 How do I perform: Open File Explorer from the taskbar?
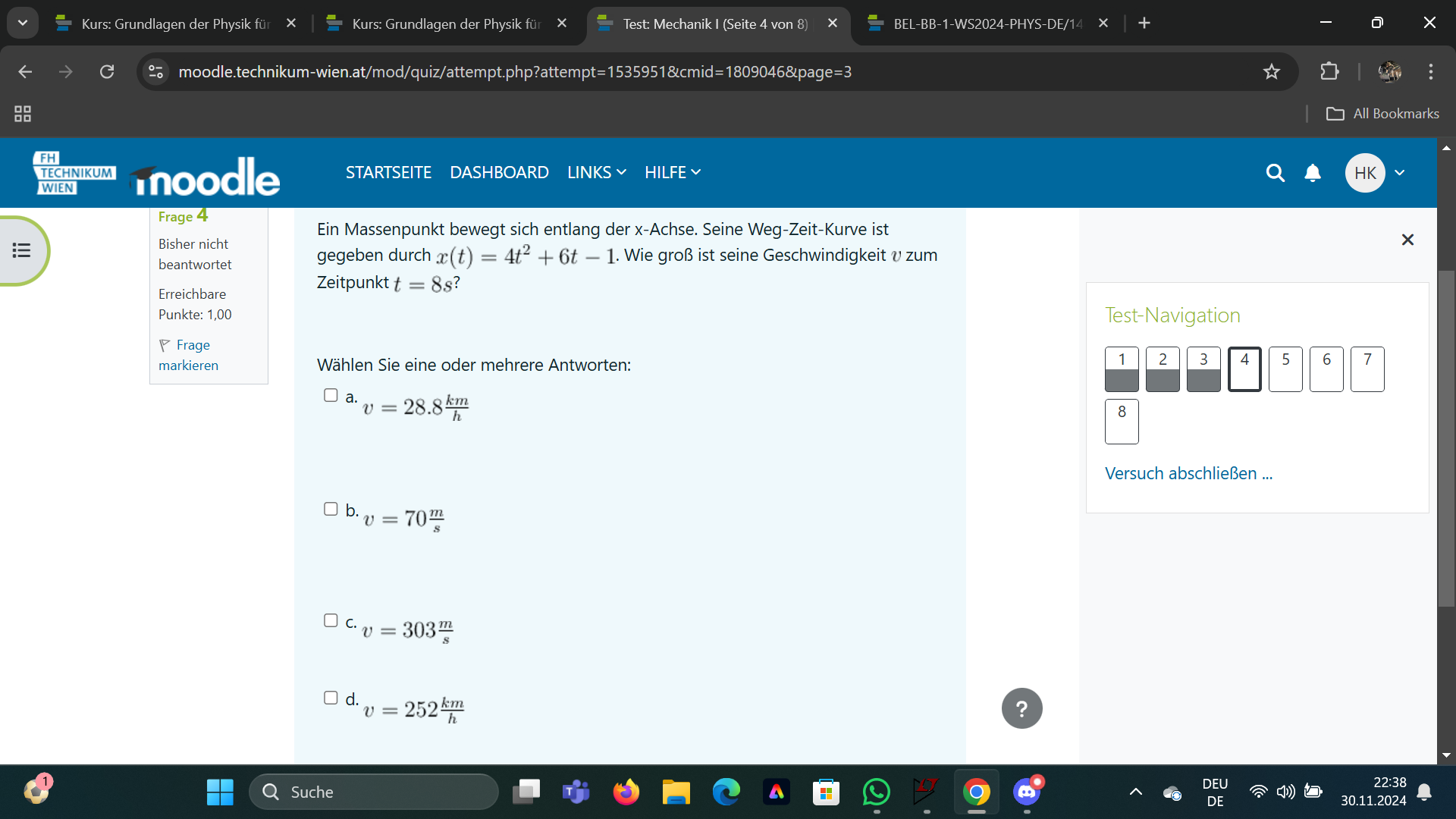[676, 792]
